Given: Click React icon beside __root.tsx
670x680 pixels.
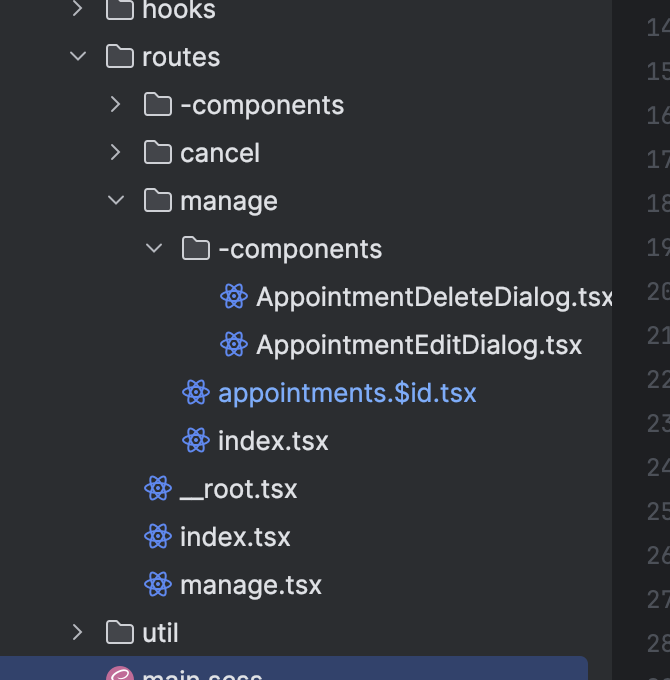Looking at the screenshot, I should coord(158,488).
